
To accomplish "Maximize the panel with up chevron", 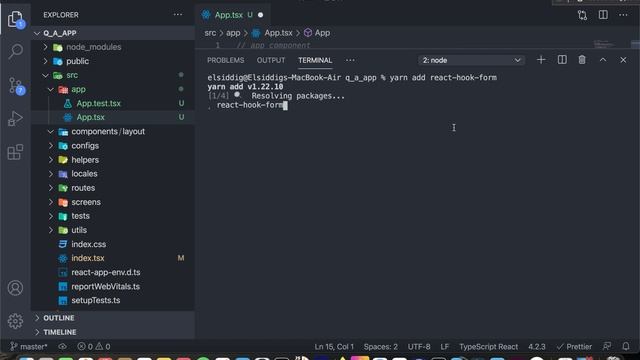I will [x=603, y=60].
